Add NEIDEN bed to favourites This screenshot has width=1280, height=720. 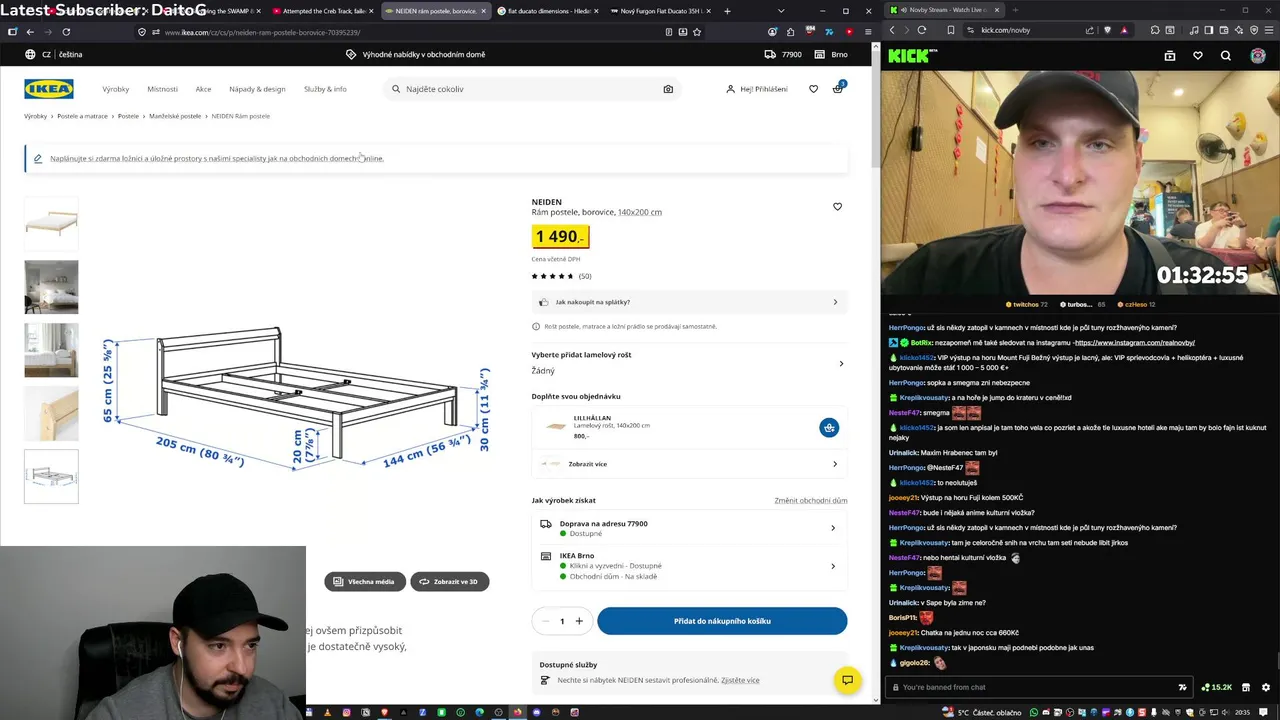pos(837,207)
